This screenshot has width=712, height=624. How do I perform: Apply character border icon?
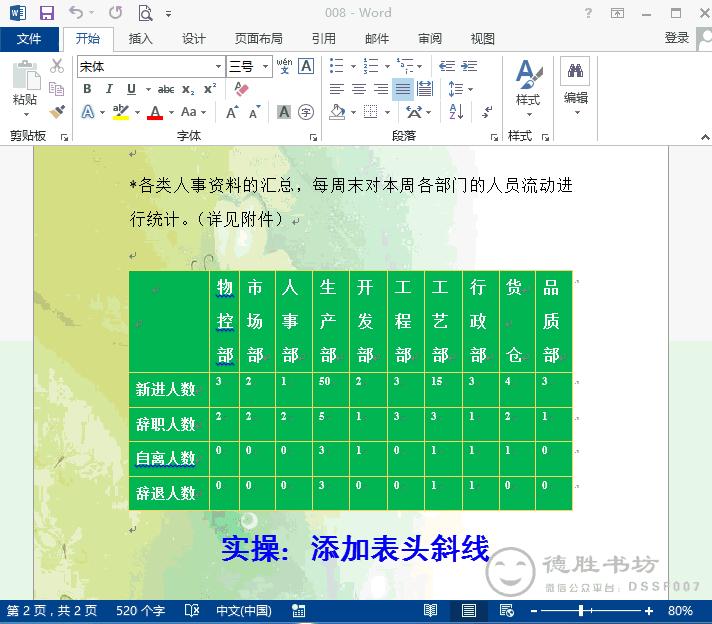click(x=307, y=66)
